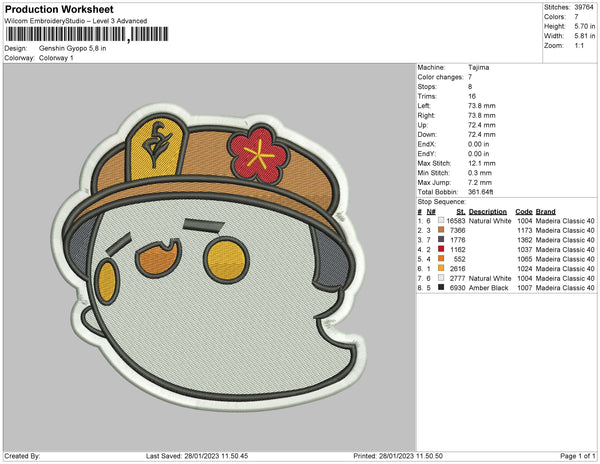Click the brown swatch beside 7366

coord(441,230)
